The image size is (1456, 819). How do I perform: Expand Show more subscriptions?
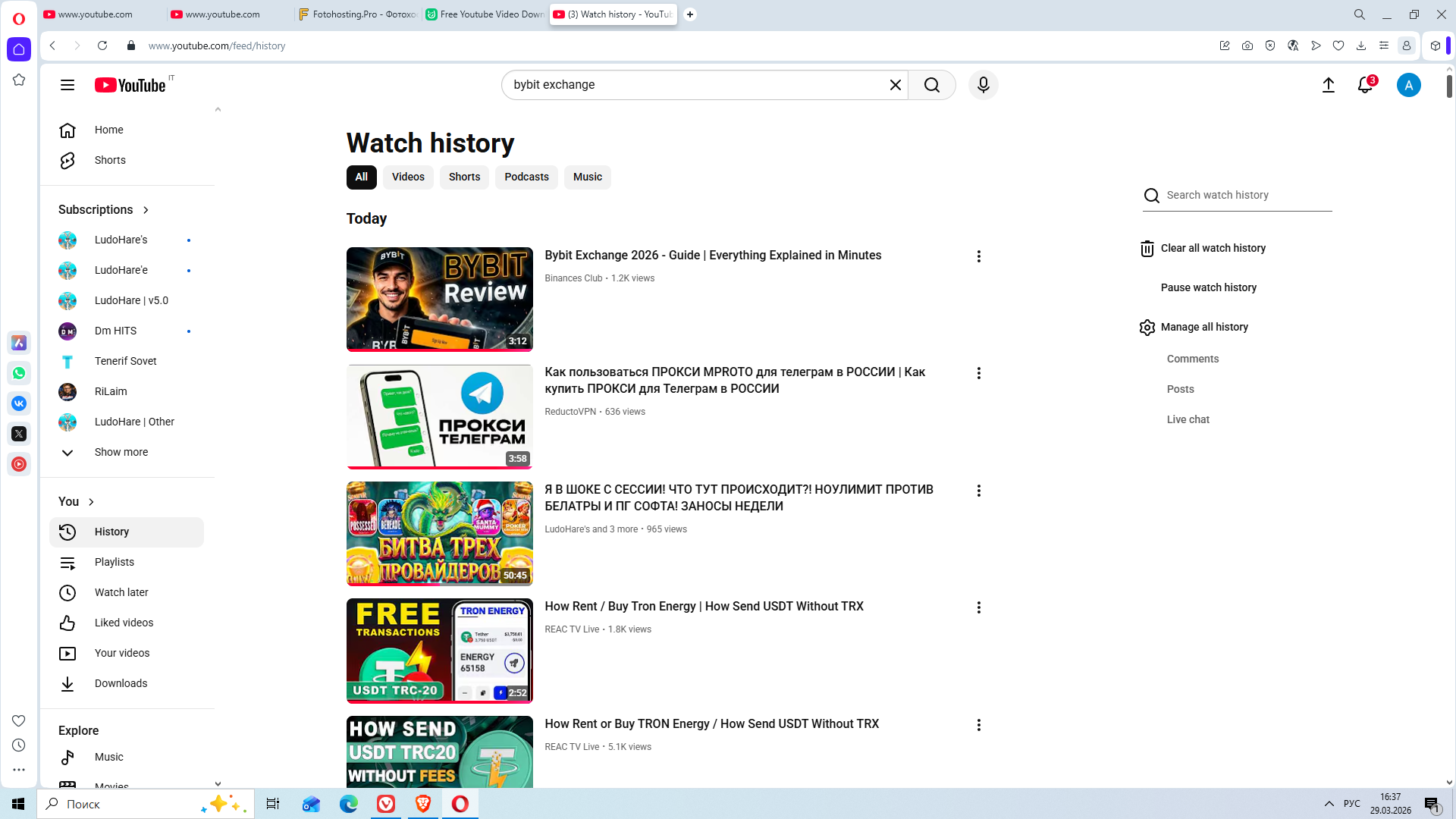pyautogui.click(x=121, y=452)
